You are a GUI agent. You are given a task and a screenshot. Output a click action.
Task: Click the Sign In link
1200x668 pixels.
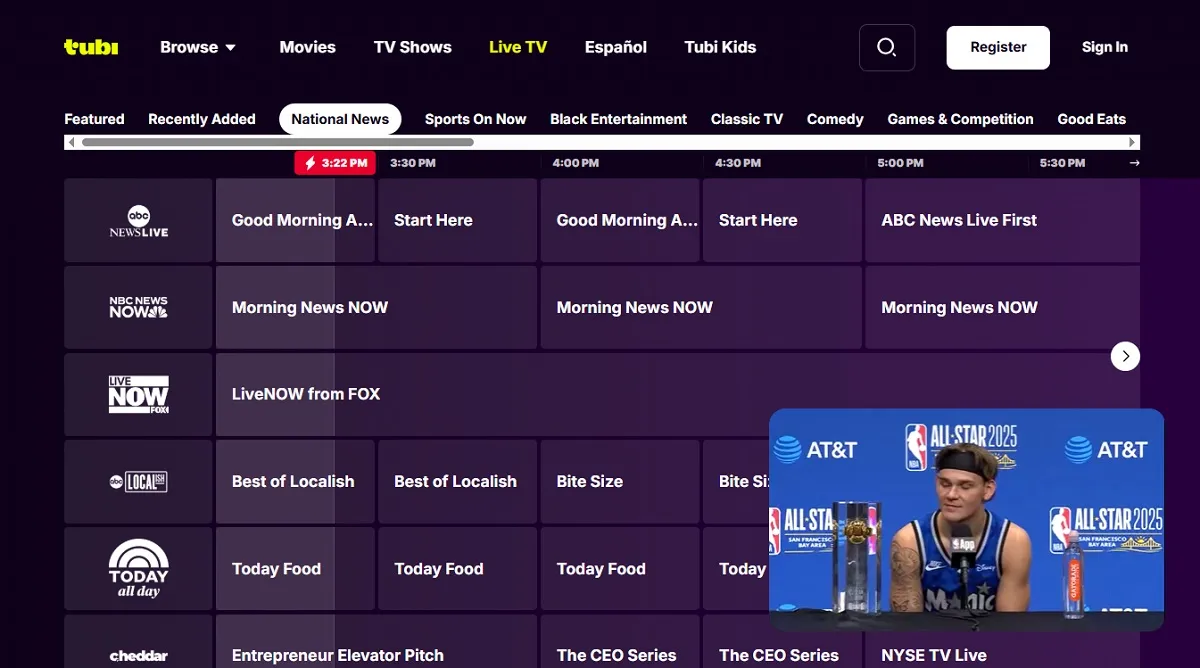pos(1105,47)
